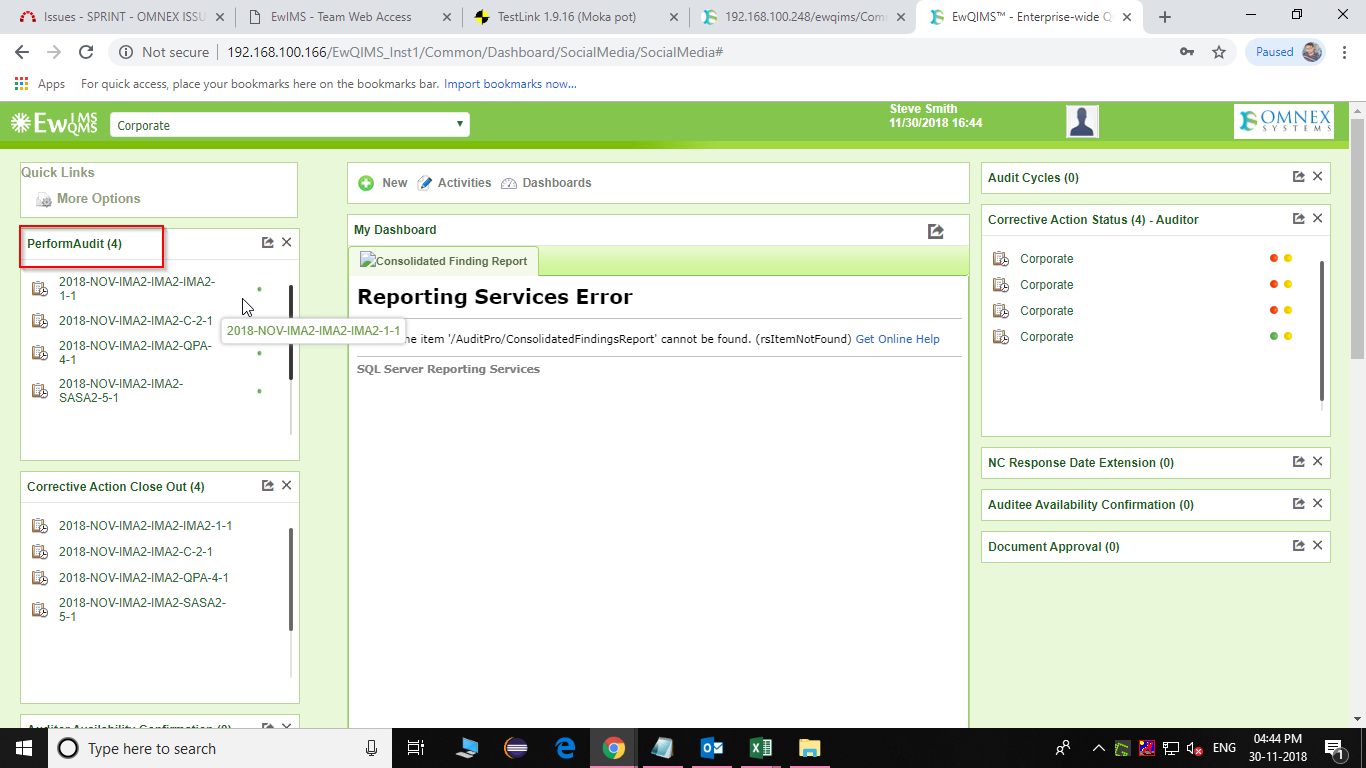The height and width of the screenshot is (768, 1366).
Task: Open the Chrome menu with three dots
Action: coord(1345,52)
